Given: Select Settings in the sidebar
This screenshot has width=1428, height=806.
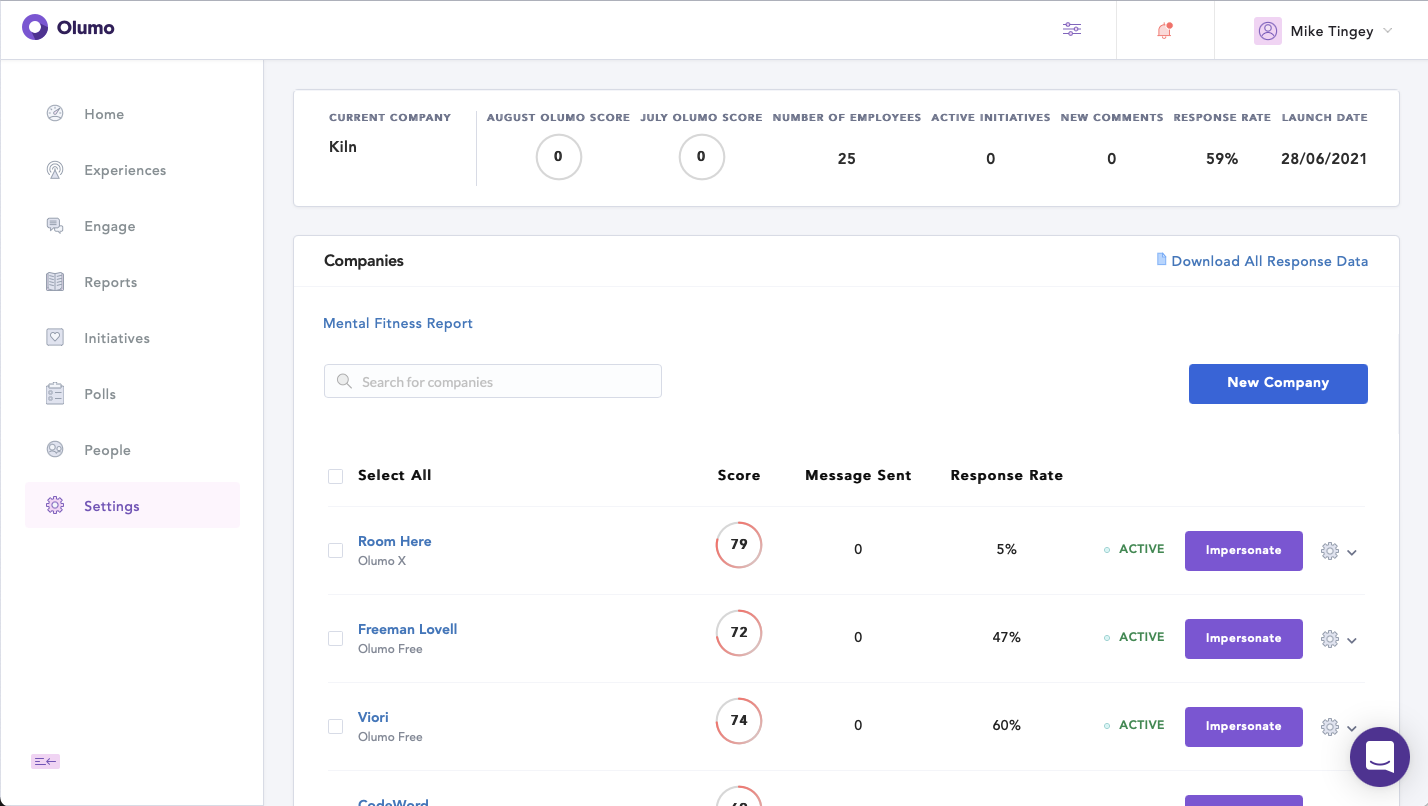Looking at the screenshot, I should click(132, 505).
